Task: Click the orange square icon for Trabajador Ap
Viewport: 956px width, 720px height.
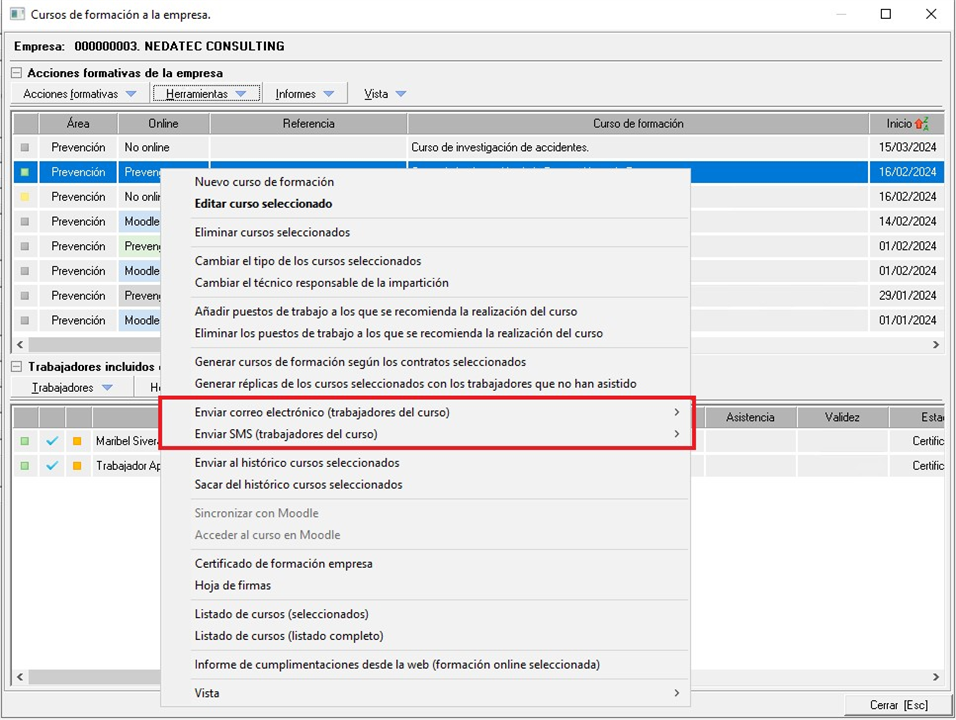Action: pyautogui.click(x=77, y=466)
